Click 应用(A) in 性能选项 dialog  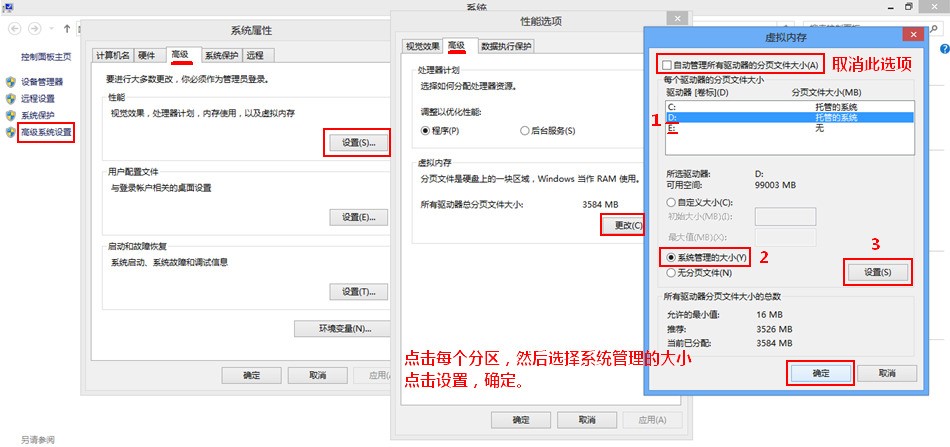pos(653,420)
